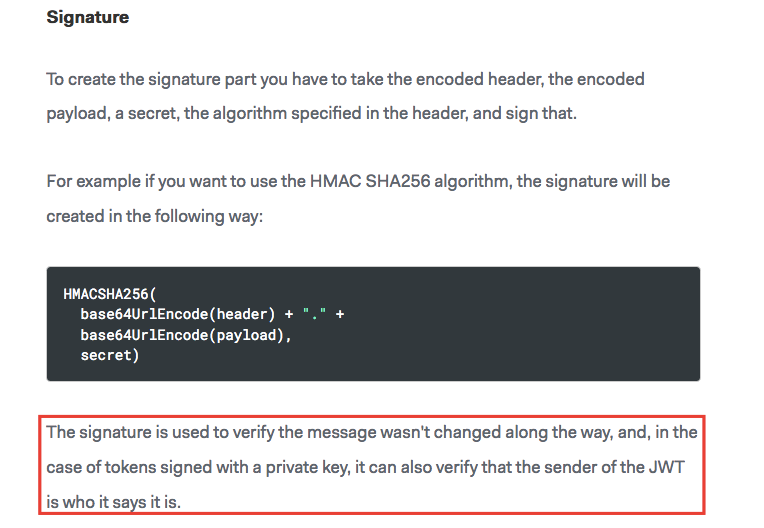Click the Signature heading

(88, 18)
